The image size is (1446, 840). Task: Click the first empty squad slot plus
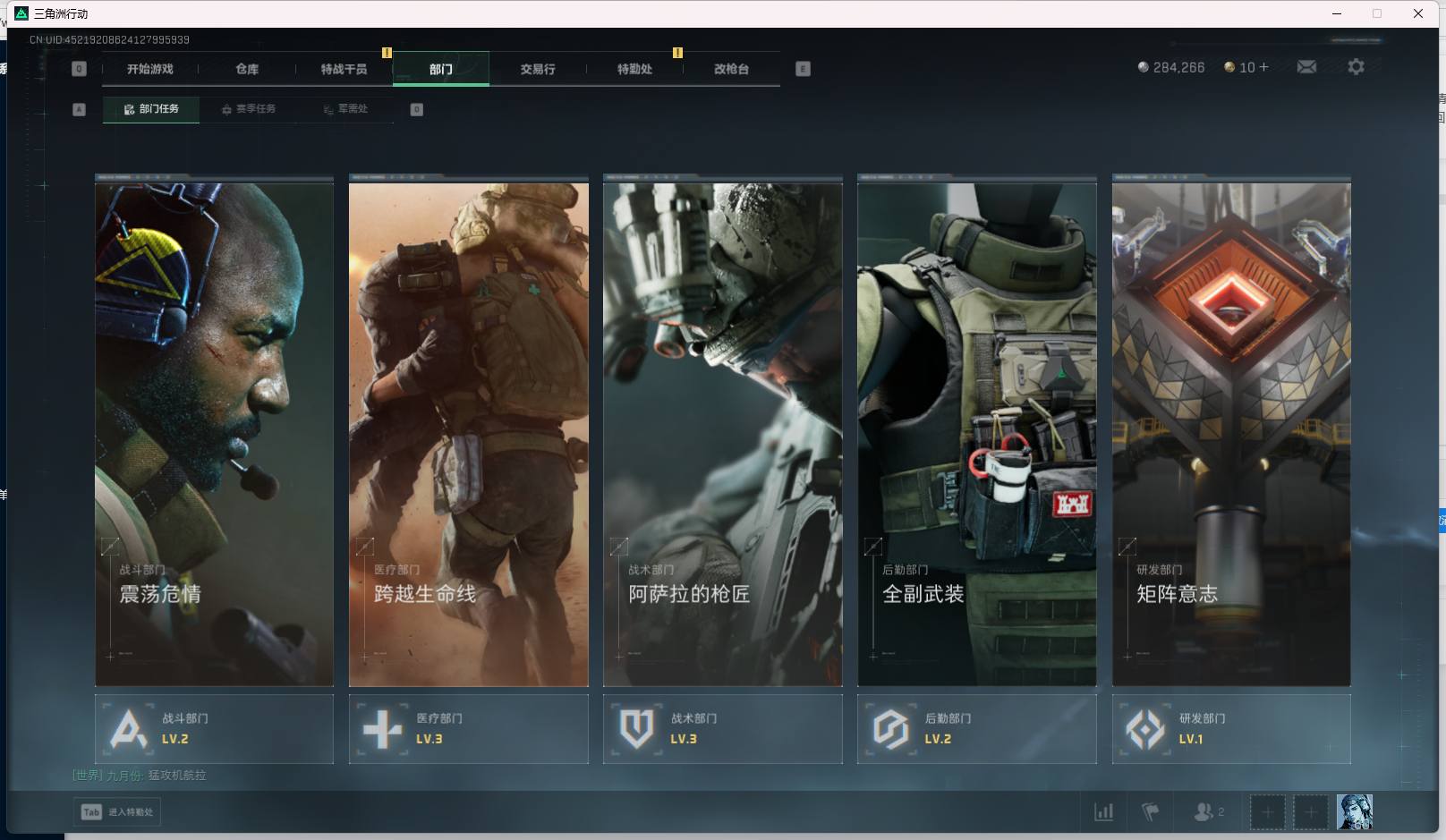tap(1267, 811)
